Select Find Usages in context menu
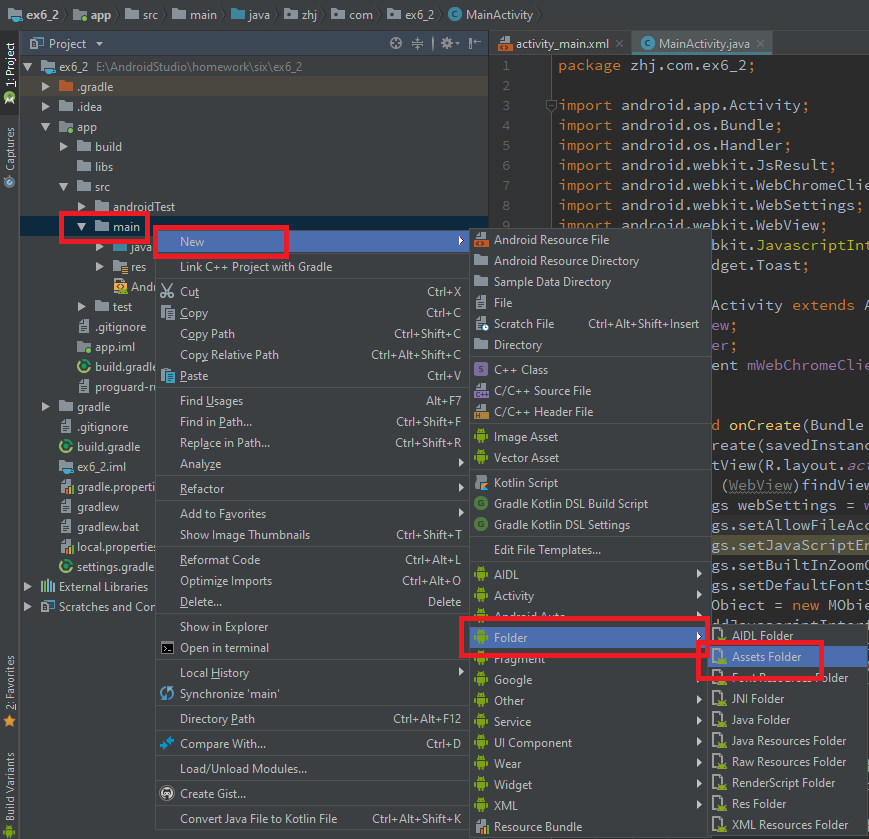Image resolution: width=869 pixels, height=839 pixels. tap(313, 401)
